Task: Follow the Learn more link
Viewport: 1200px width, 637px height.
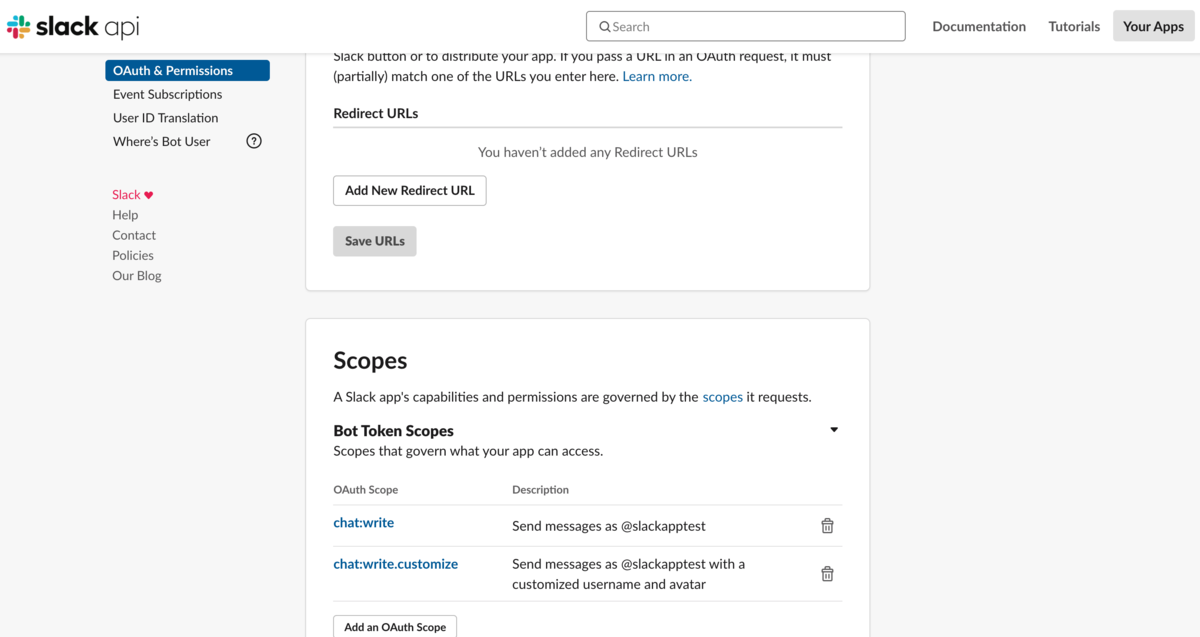Action: 657,76
